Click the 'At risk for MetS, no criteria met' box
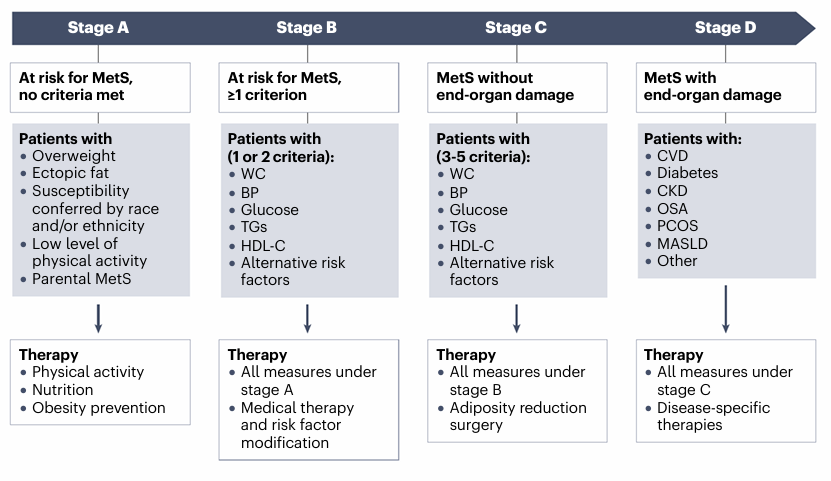The height and width of the screenshot is (481, 831). coord(100,87)
